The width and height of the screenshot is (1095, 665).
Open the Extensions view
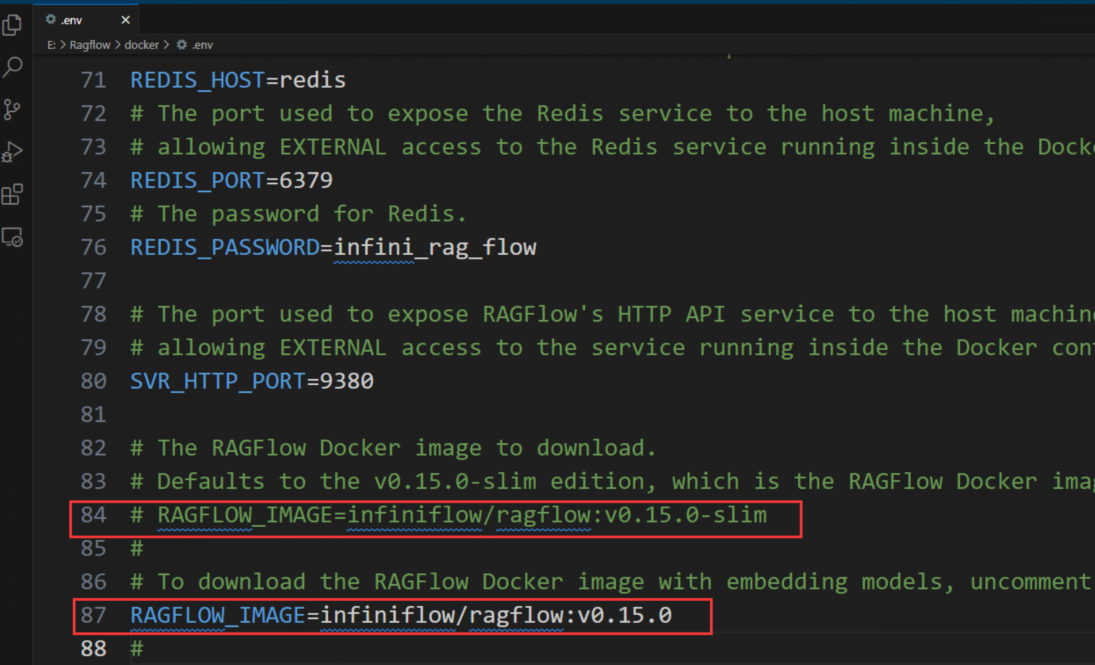pyautogui.click(x=13, y=195)
